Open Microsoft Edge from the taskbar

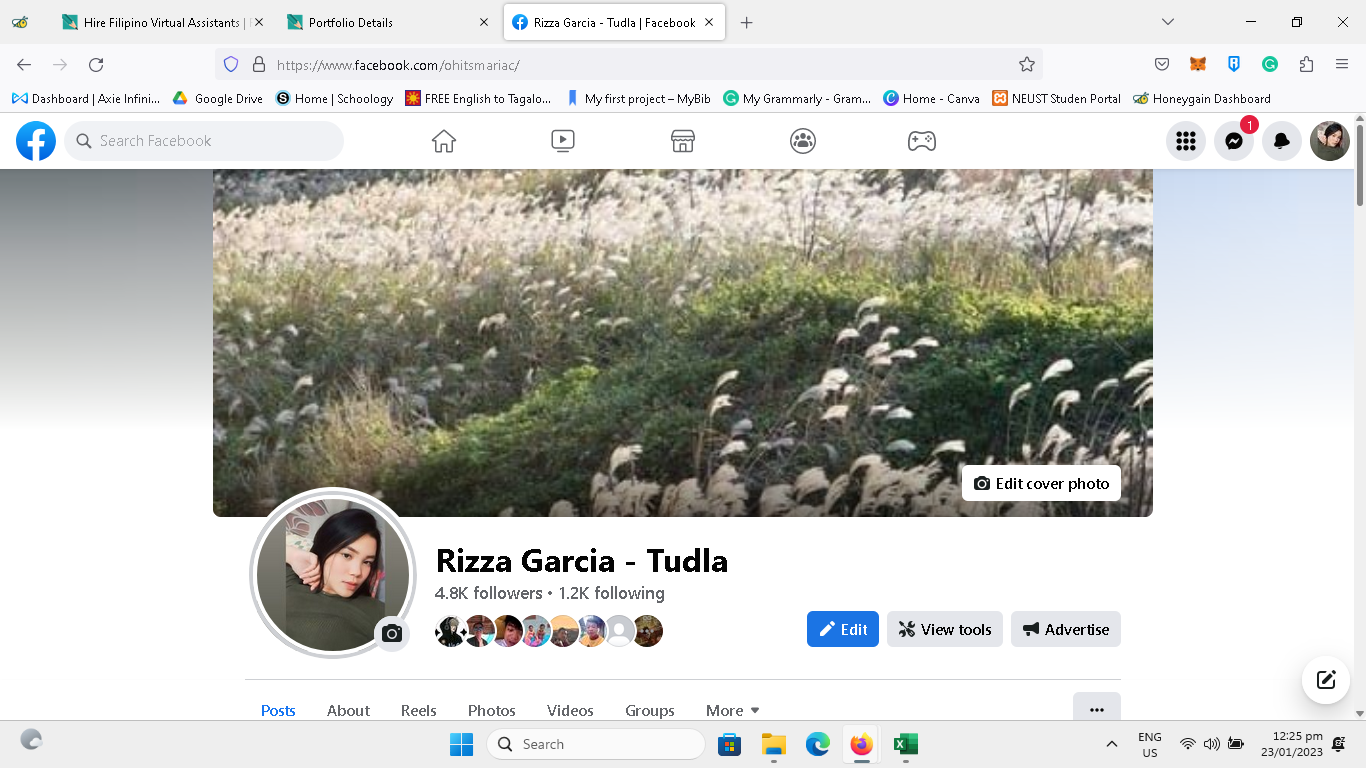click(x=818, y=744)
